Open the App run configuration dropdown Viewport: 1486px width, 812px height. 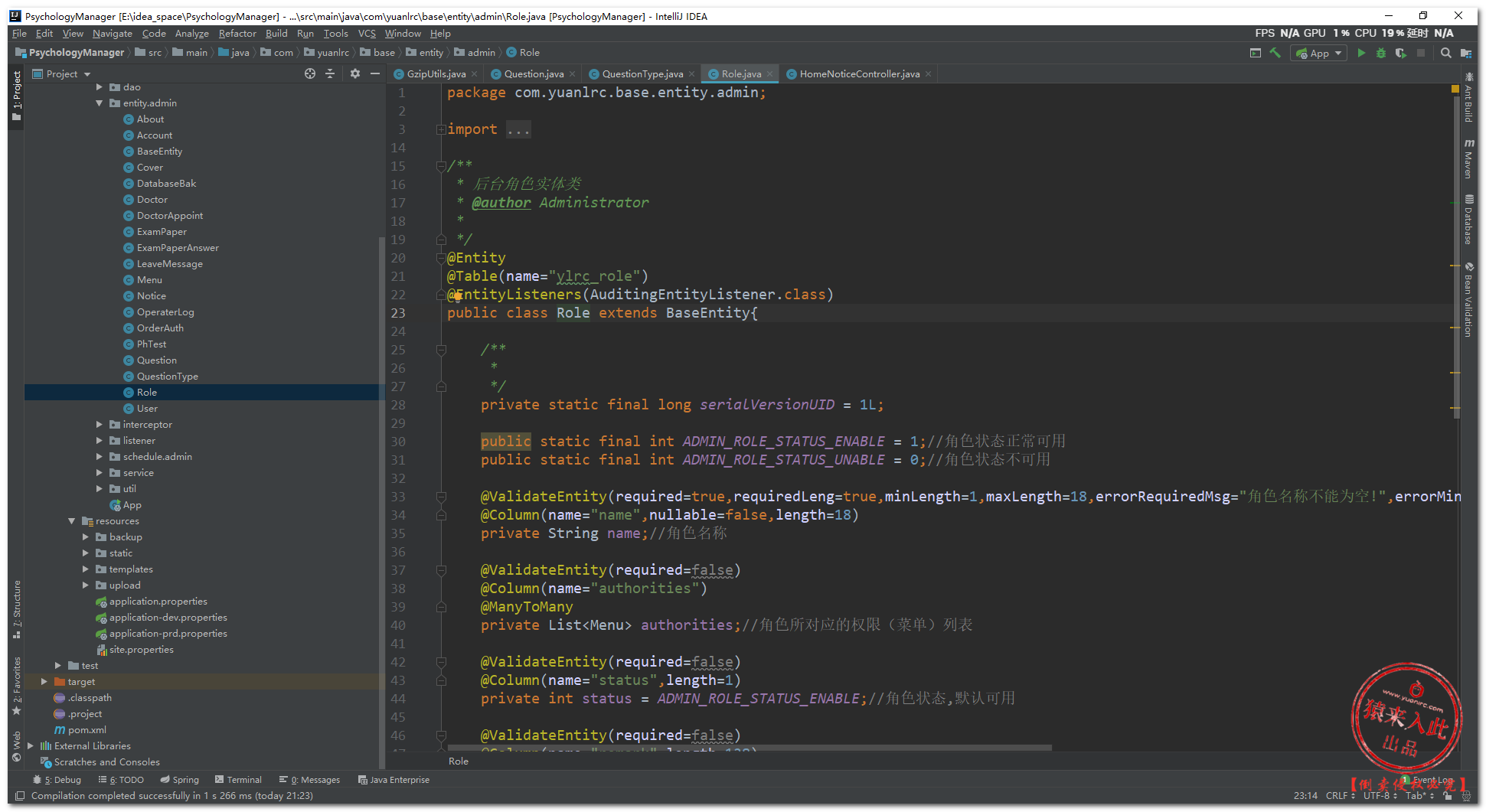click(1318, 53)
